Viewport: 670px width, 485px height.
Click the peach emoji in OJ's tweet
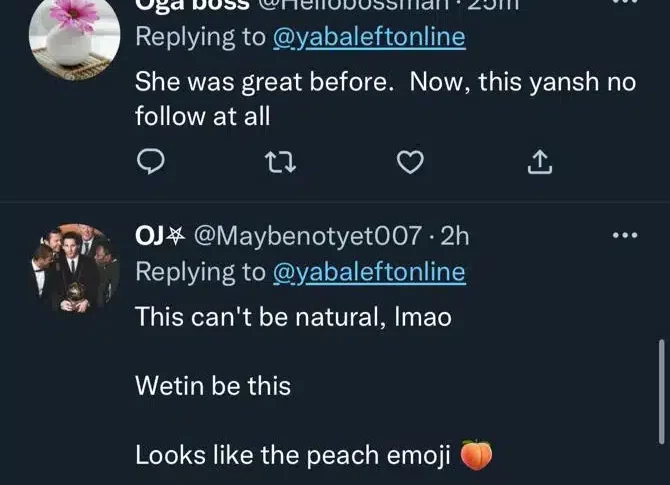pos(477,456)
